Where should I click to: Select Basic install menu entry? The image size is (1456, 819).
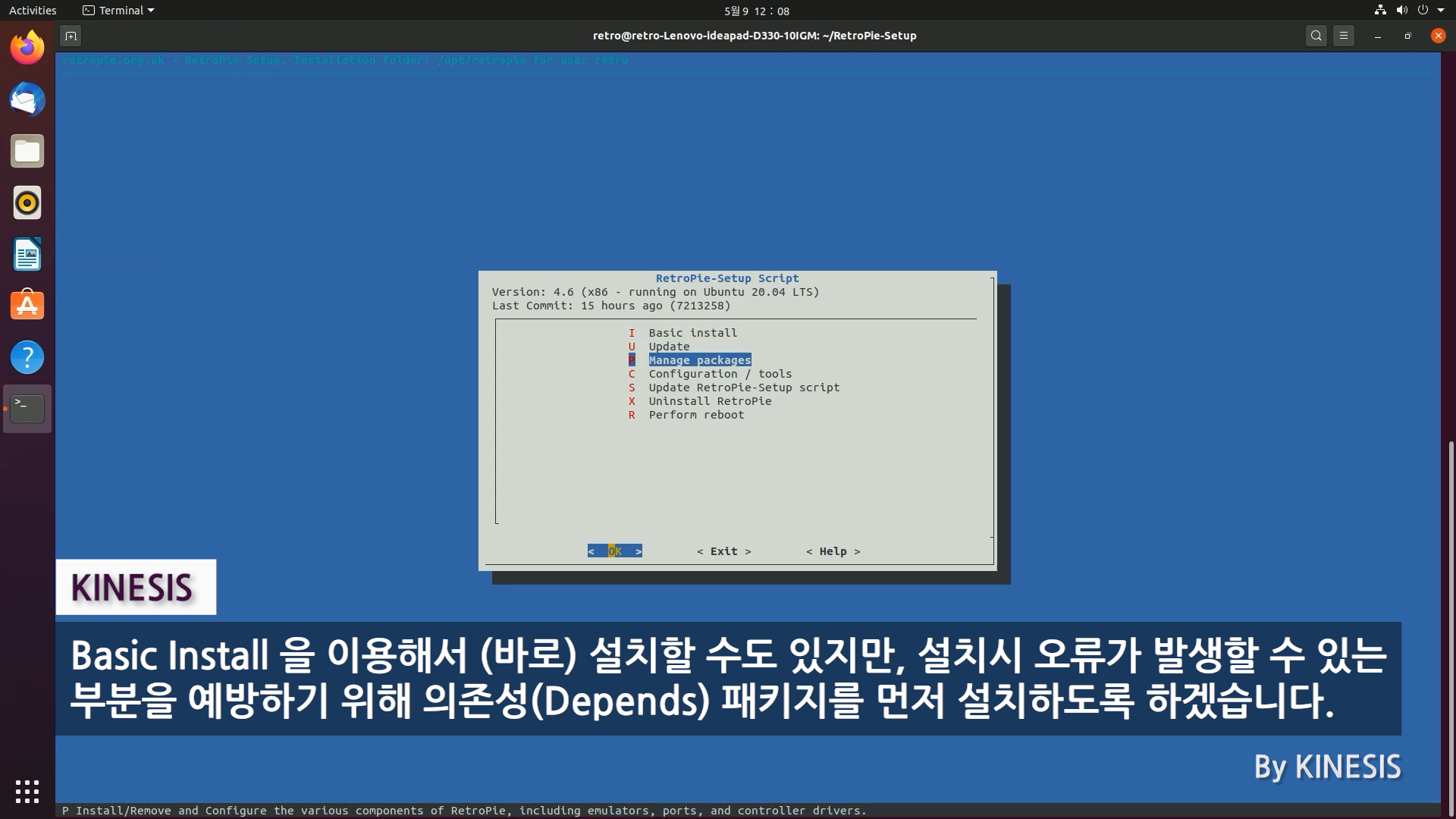(692, 333)
